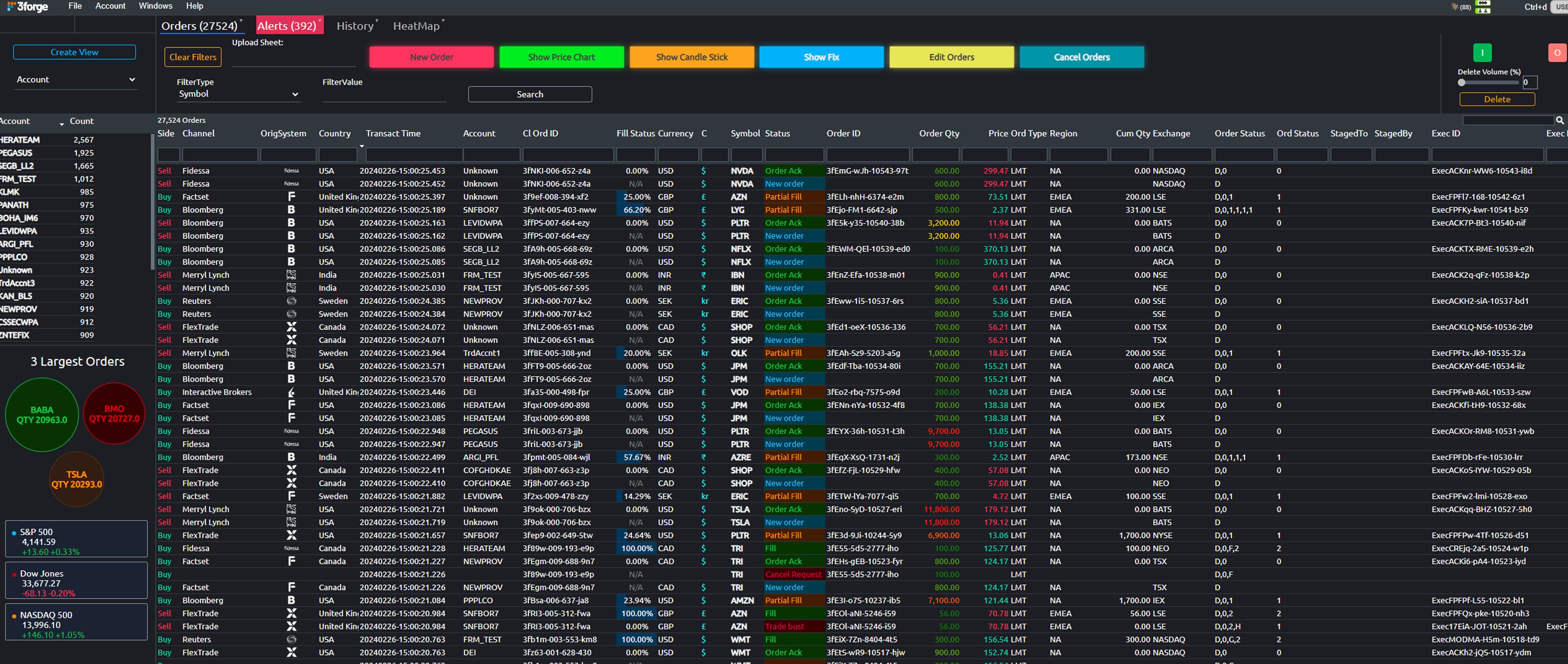Click FlexTrade icon in the 15:00:24.072 SHOP row
This screenshot has height=664, width=1568.
pyautogui.click(x=292, y=327)
